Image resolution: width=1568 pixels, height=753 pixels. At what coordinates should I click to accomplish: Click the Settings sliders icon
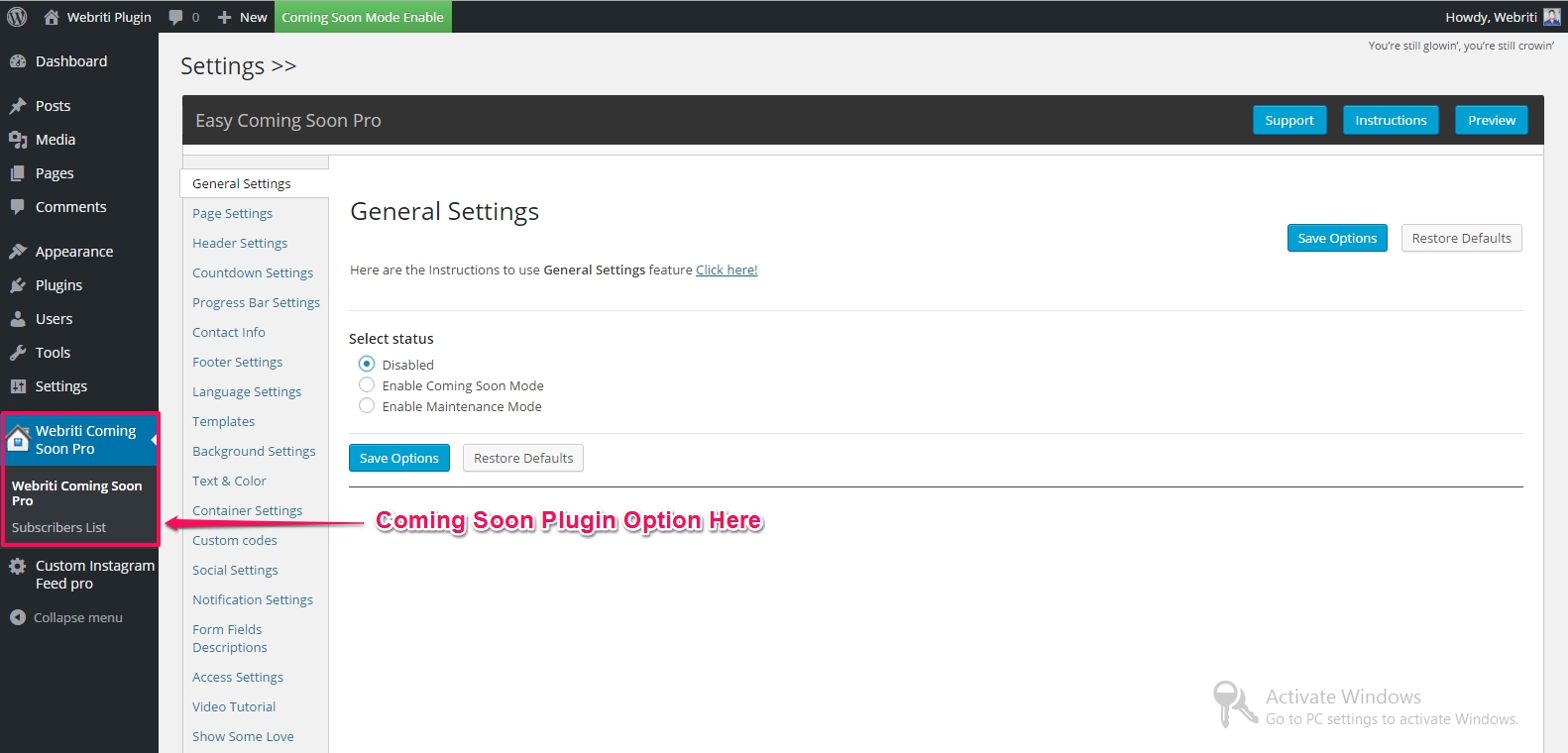(x=18, y=386)
